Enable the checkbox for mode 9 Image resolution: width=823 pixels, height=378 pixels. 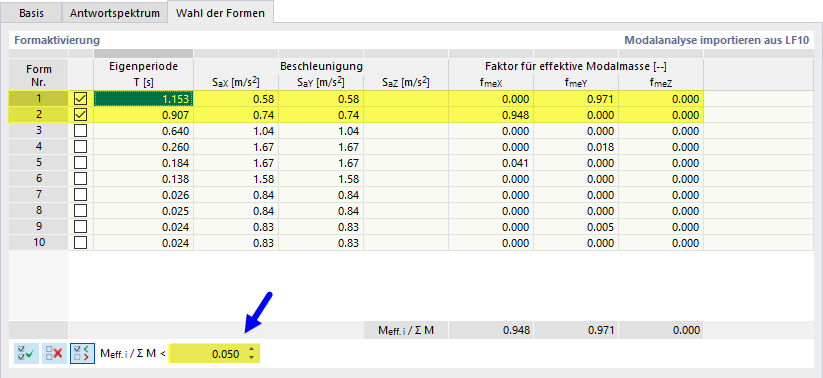(81, 227)
